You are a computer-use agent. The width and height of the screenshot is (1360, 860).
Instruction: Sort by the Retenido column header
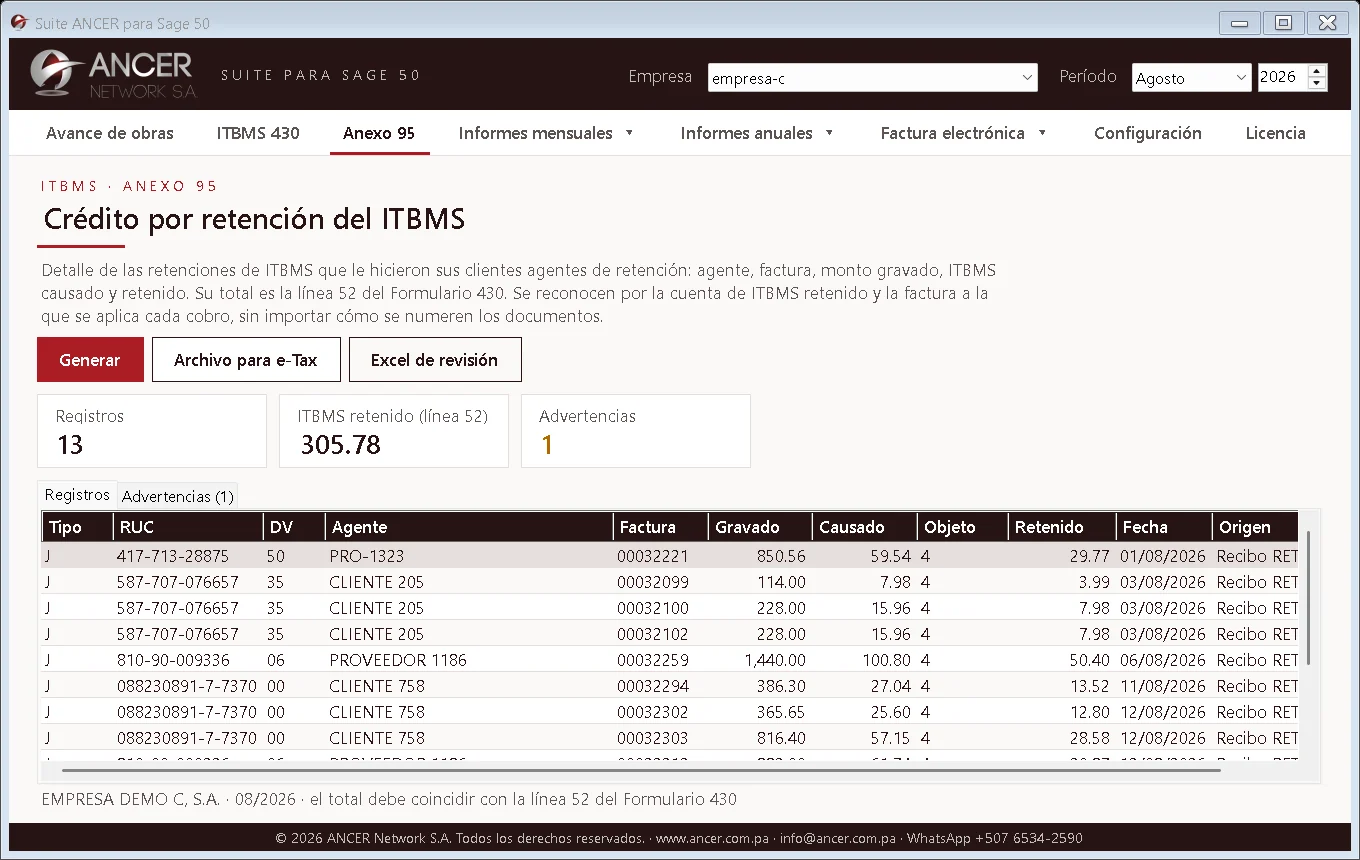coord(1062,527)
